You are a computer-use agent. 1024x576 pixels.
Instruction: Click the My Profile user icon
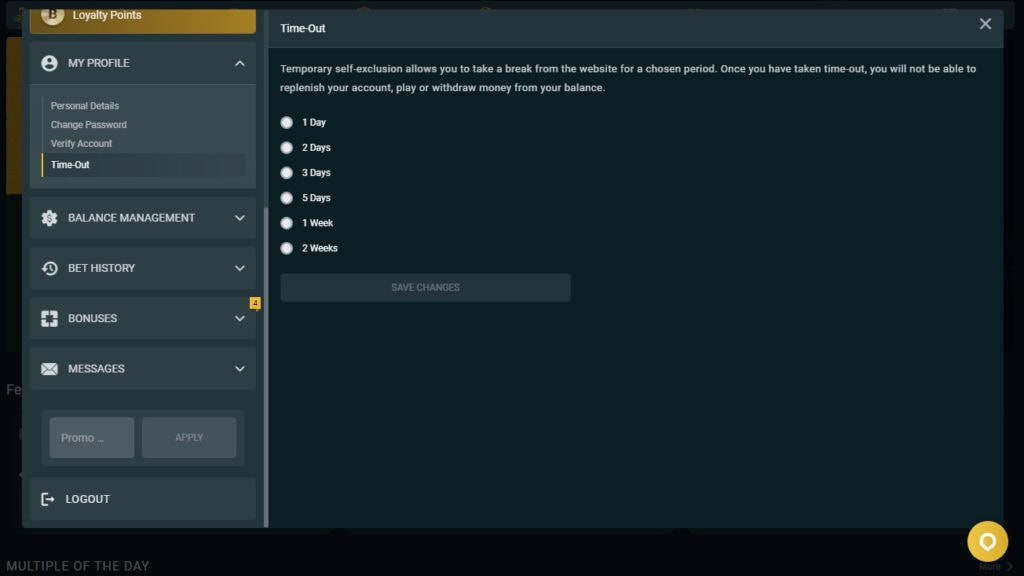tap(50, 63)
